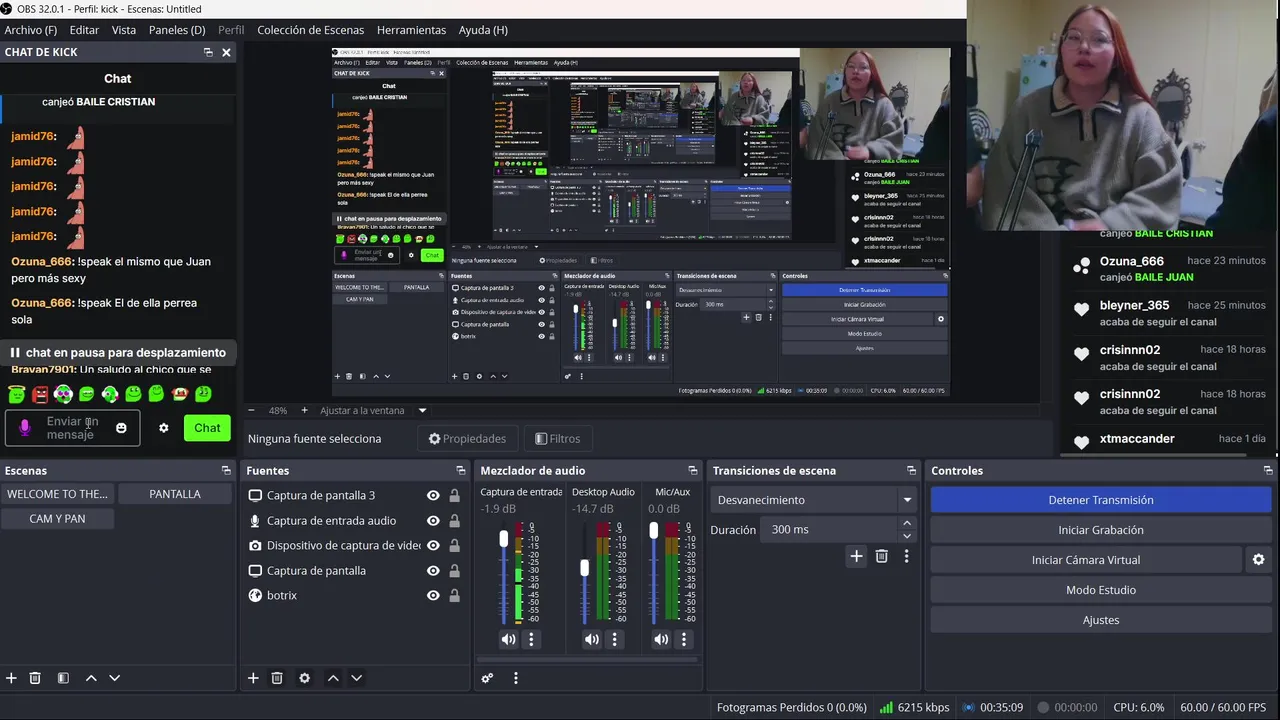The image size is (1280, 720).
Task: Select the PANTALLA scene
Action: click(175, 494)
